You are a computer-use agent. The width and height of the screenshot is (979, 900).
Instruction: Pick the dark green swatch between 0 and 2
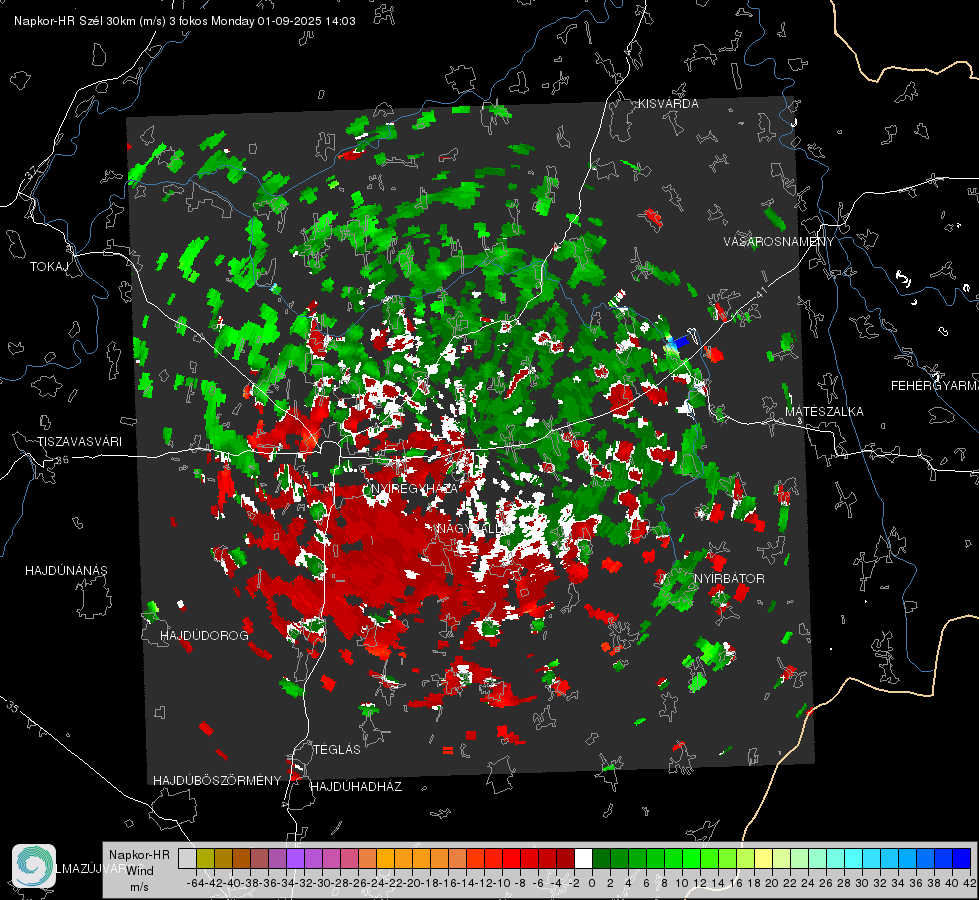tap(601, 858)
